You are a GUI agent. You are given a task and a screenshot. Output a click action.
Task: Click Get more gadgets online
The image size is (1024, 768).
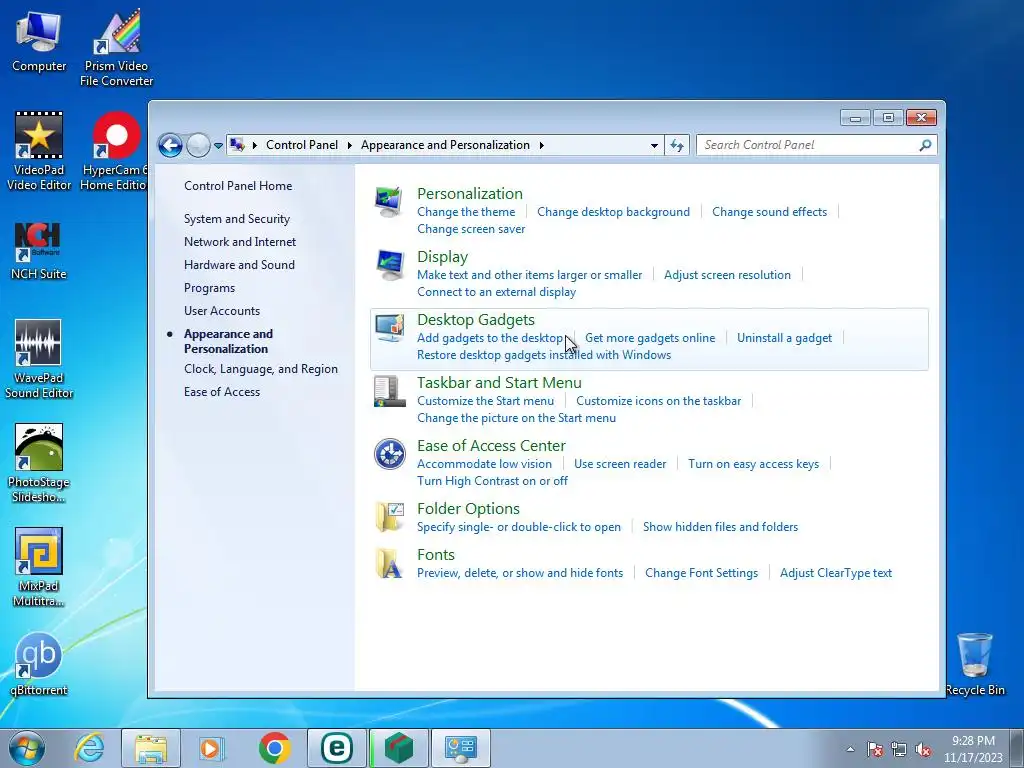tap(650, 338)
